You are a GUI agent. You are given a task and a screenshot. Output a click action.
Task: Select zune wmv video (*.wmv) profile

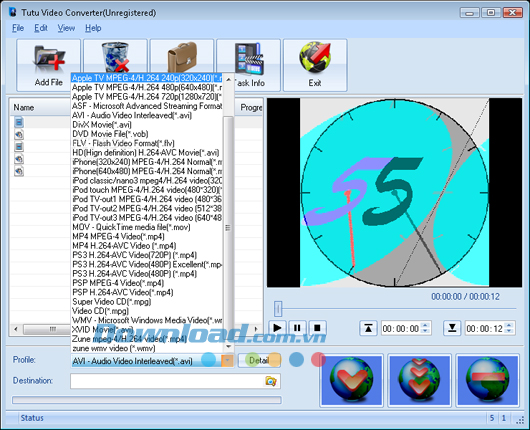(147, 349)
